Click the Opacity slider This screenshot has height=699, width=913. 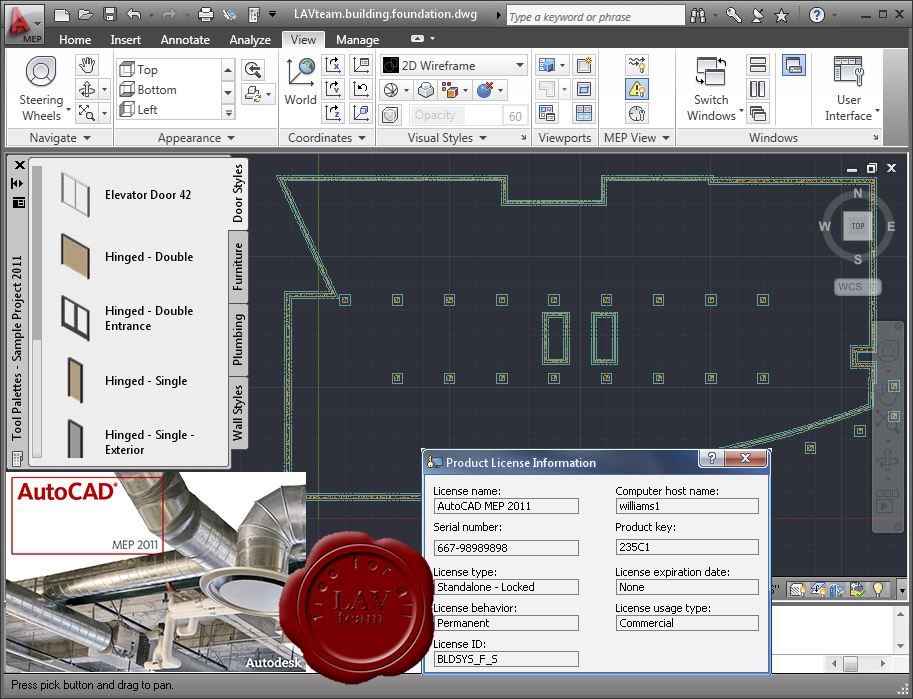[456, 115]
